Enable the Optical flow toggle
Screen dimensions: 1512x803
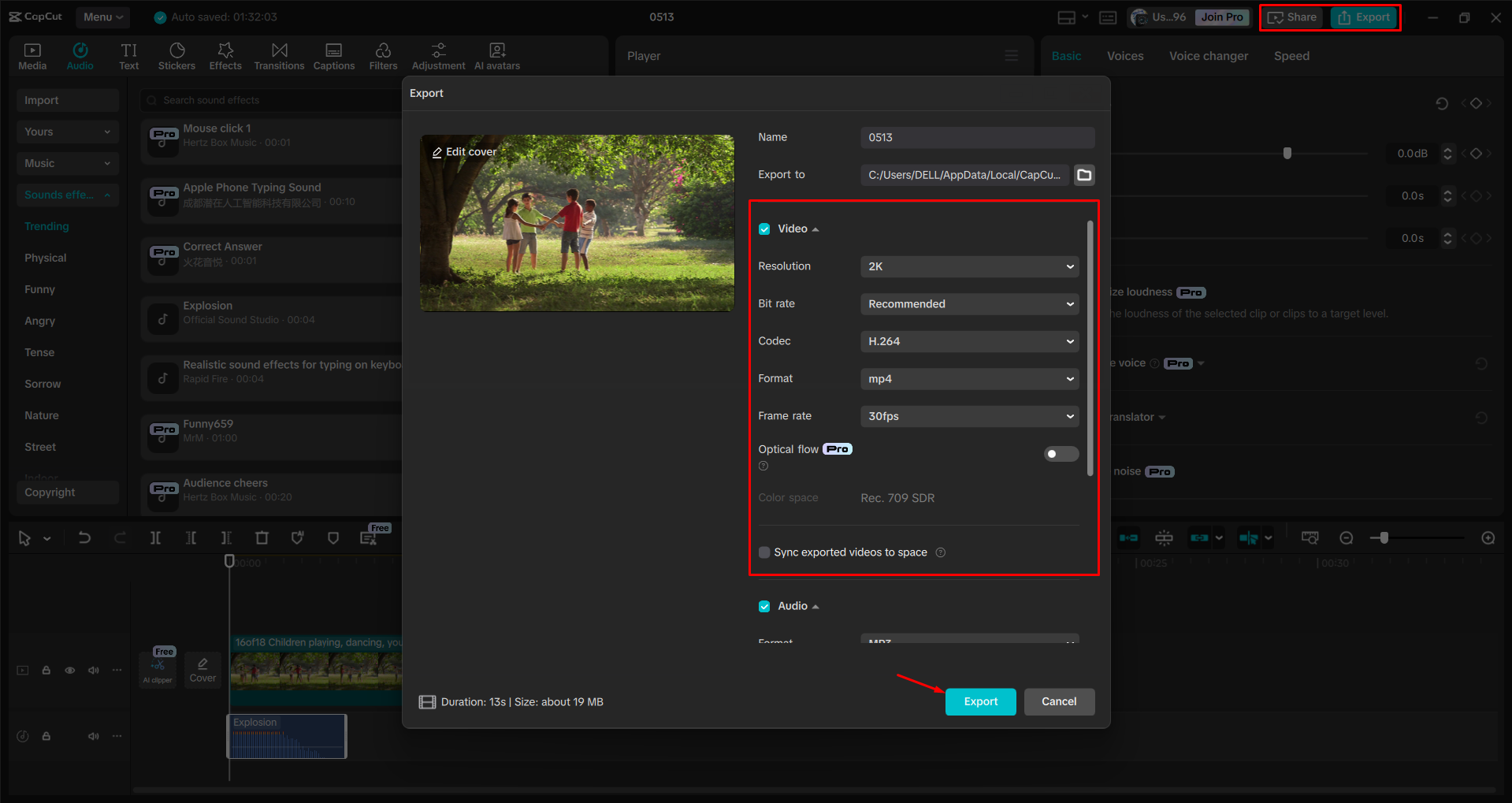(x=1061, y=454)
